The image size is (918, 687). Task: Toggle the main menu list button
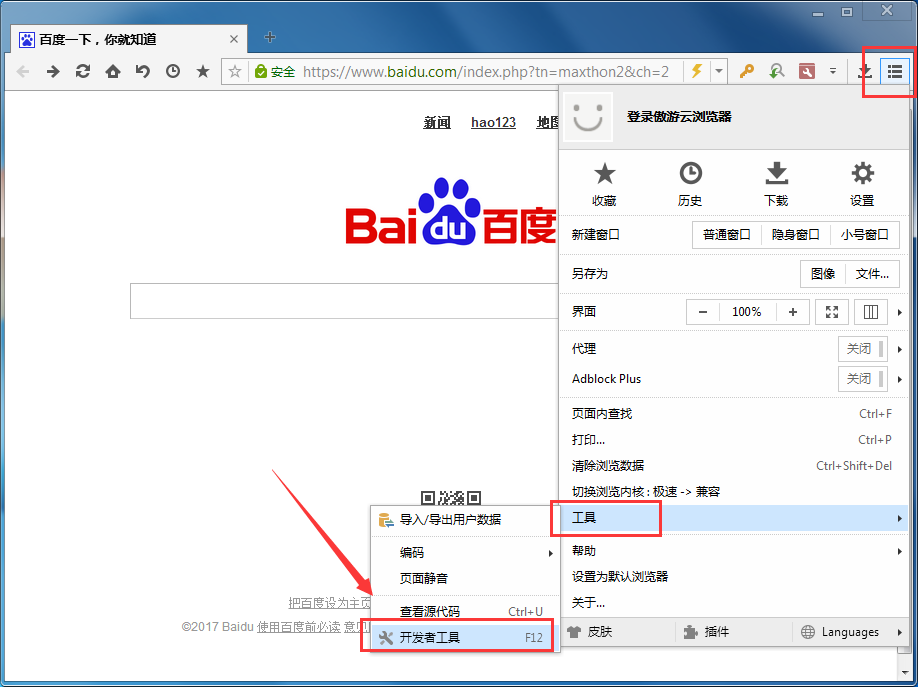pos(895,71)
